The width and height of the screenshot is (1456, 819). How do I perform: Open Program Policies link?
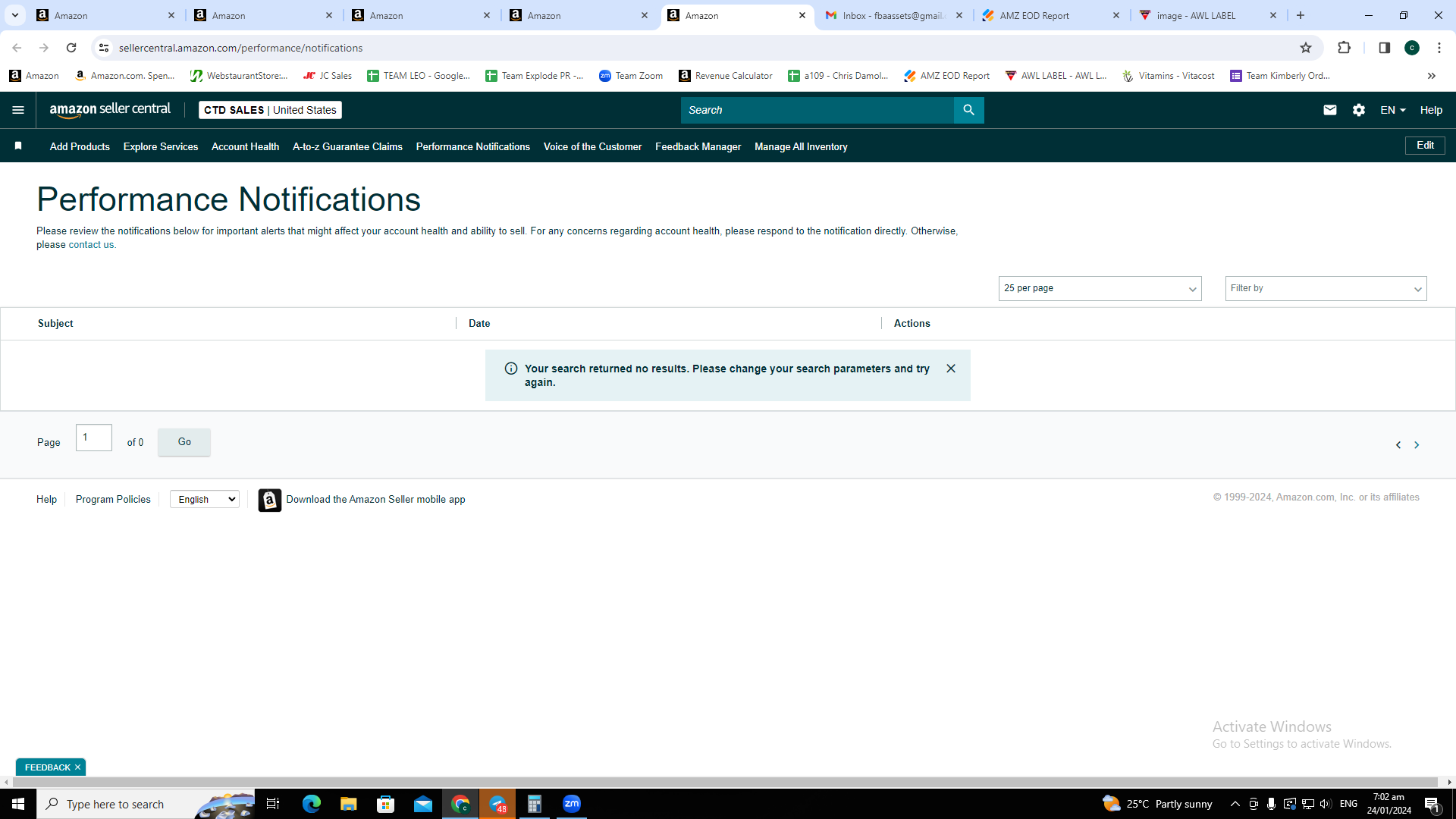(x=113, y=499)
